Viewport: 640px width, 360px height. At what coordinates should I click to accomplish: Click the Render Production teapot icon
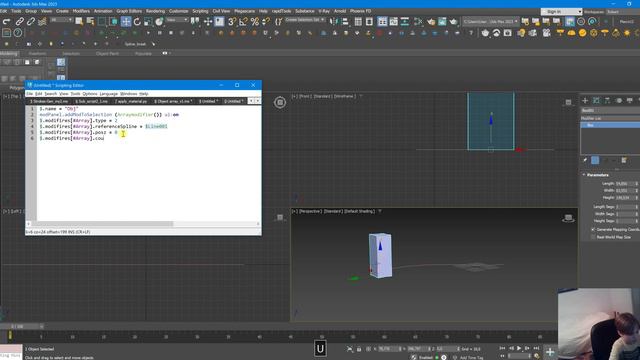coord(453,21)
